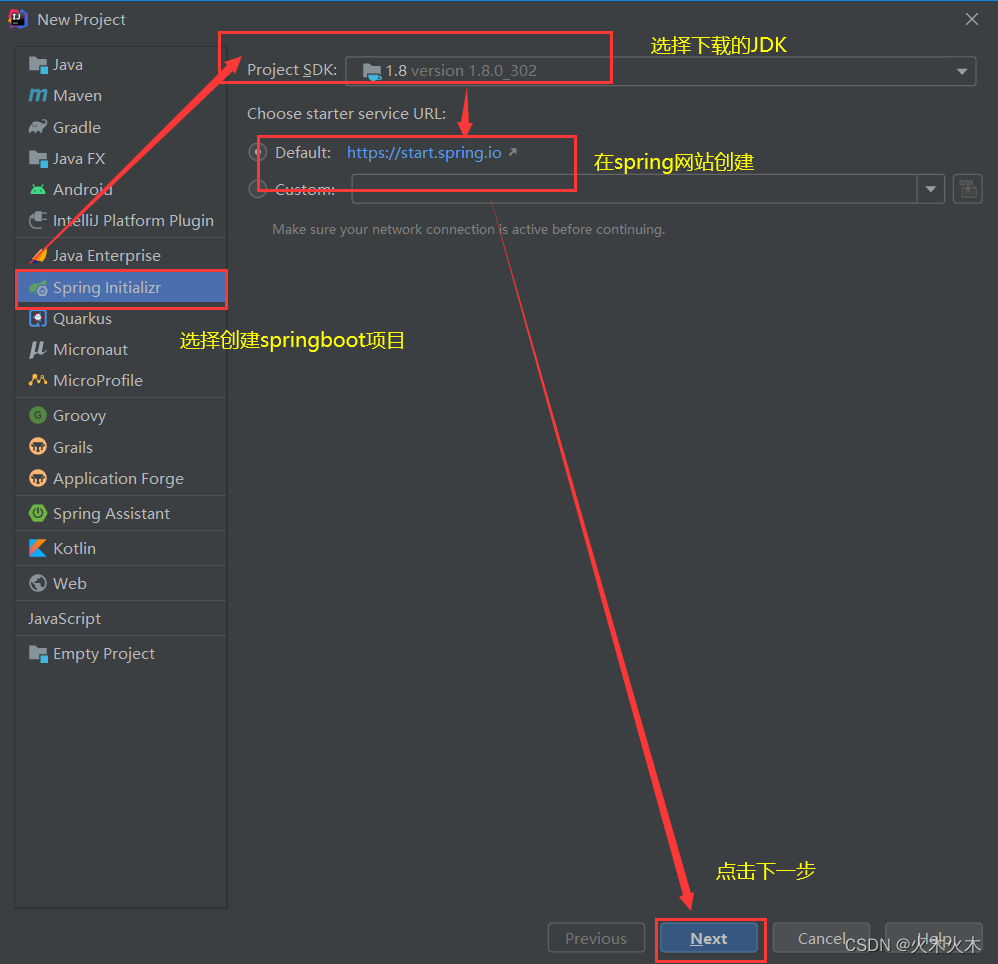Image resolution: width=998 pixels, height=964 pixels.
Task: Click the Previous button
Action: tap(596, 939)
